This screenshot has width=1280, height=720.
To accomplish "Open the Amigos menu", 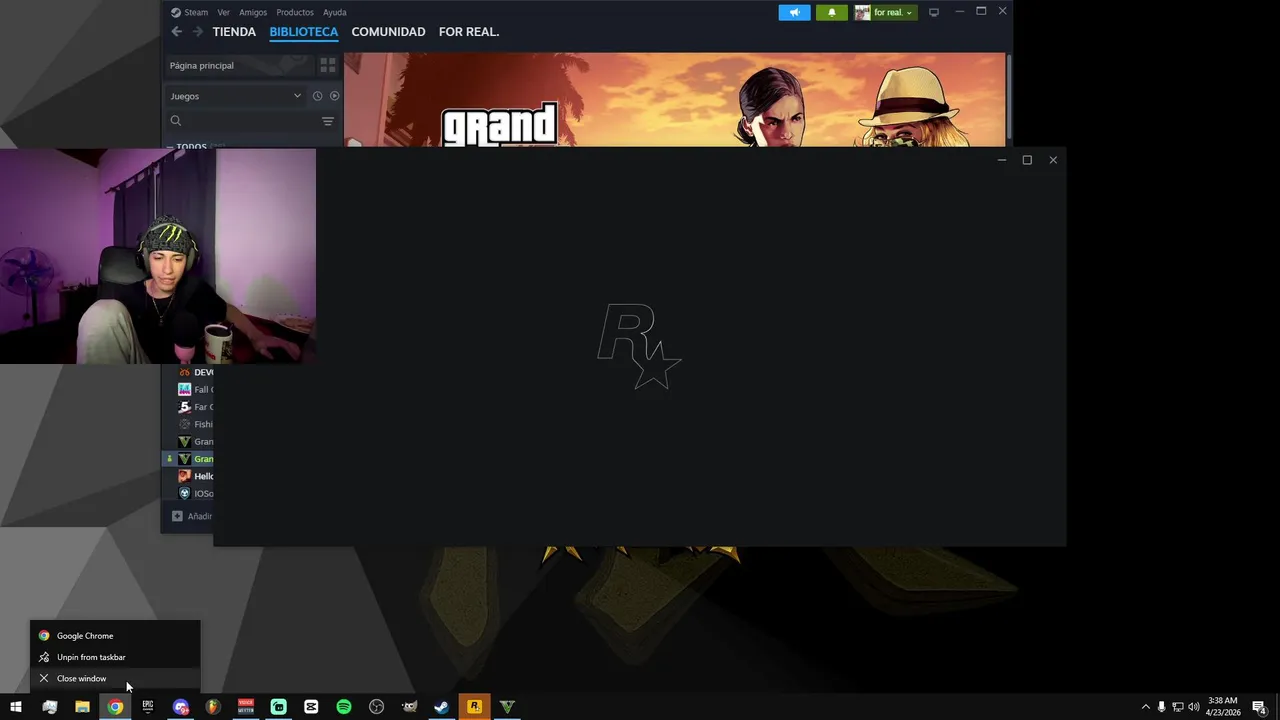I will click(253, 12).
